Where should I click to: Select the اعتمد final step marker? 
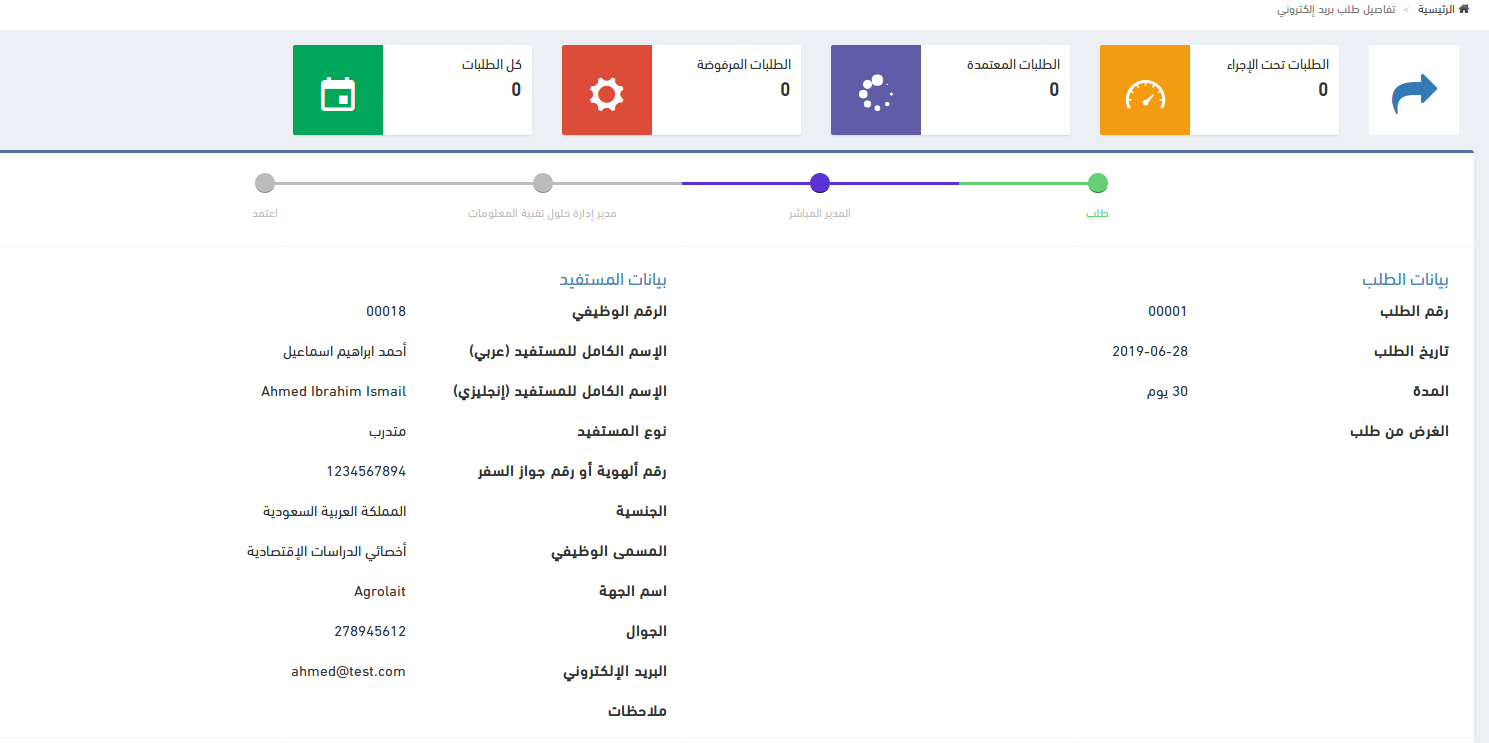265,183
